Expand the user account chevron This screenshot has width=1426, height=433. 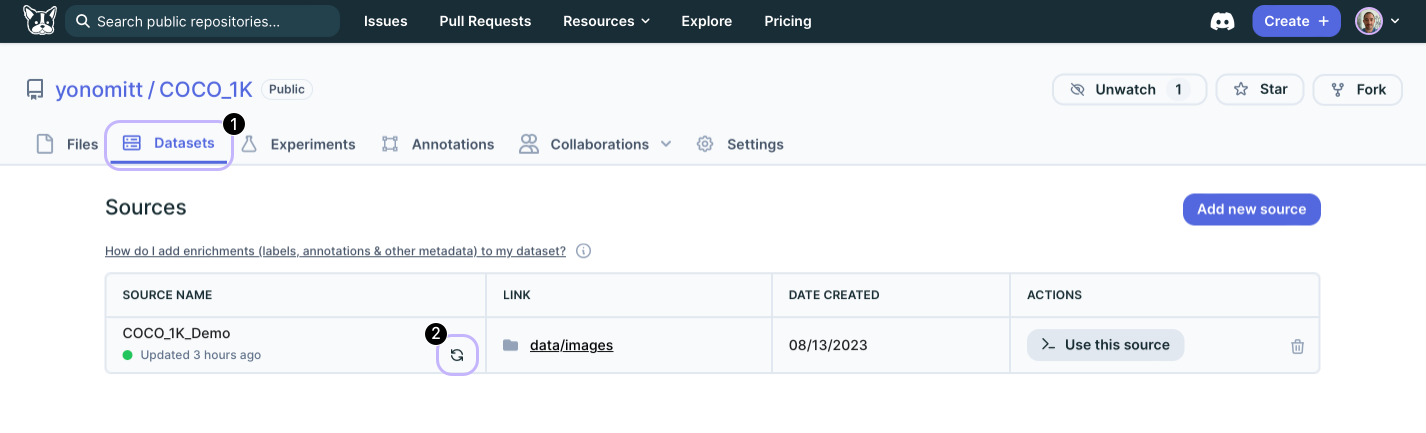click(x=1396, y=21)
